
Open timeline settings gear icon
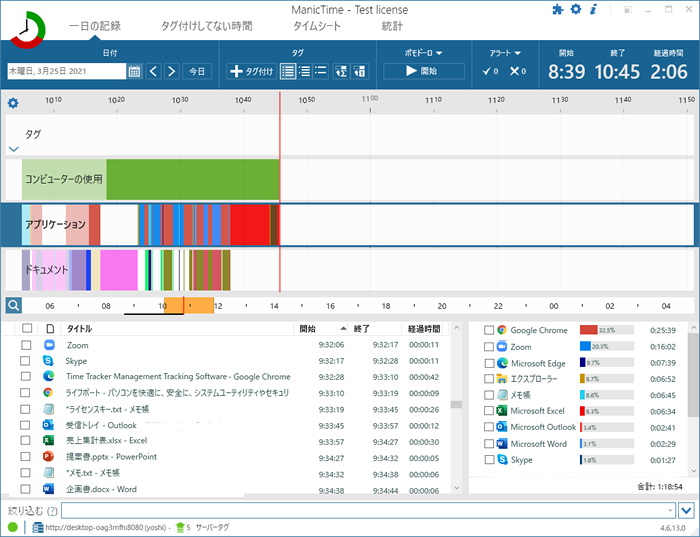[13, 103]
